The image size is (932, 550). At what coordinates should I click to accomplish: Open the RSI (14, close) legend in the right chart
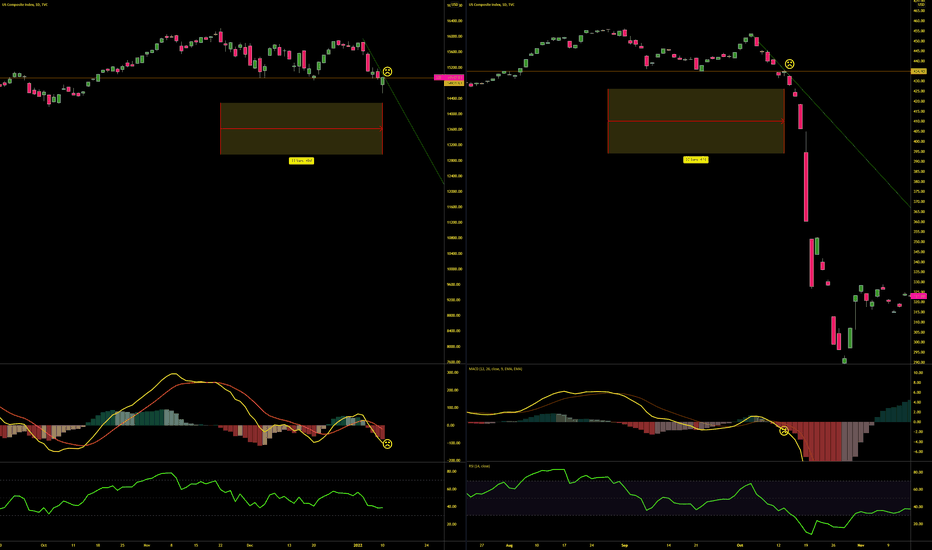[479, 466]
